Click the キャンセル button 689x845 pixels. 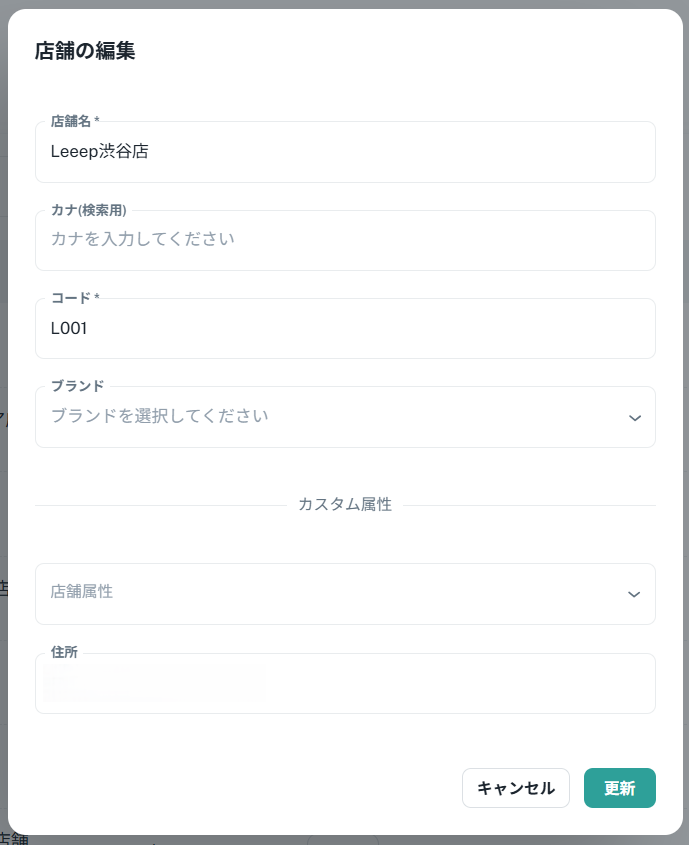(x=515, y=788)
